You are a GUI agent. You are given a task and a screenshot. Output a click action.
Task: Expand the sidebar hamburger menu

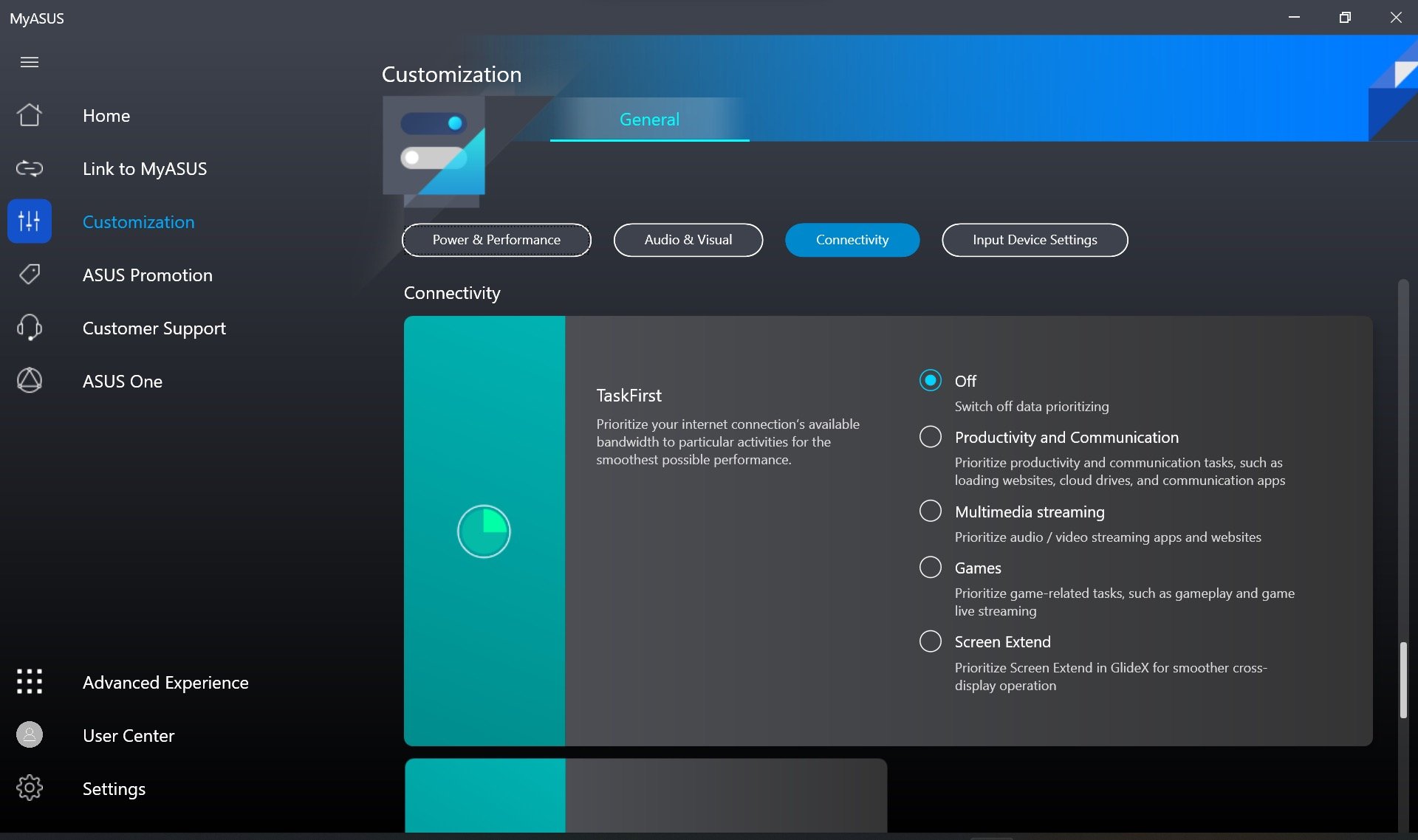(x=29, y=61)
